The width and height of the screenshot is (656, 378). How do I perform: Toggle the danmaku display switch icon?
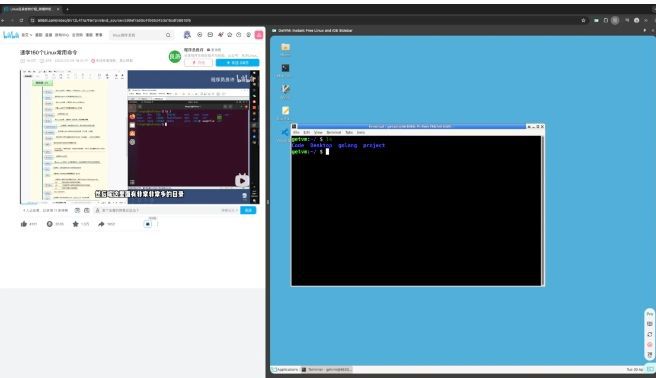click(x=77, y=210)
